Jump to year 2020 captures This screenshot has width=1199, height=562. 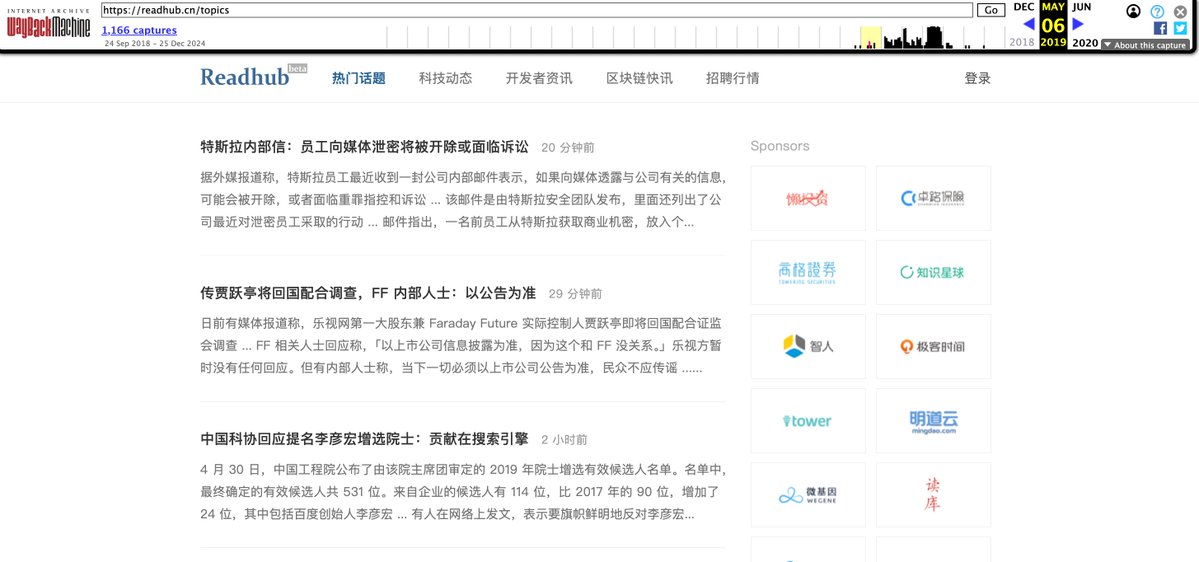pyautogui.click(x=1085, y=43)
